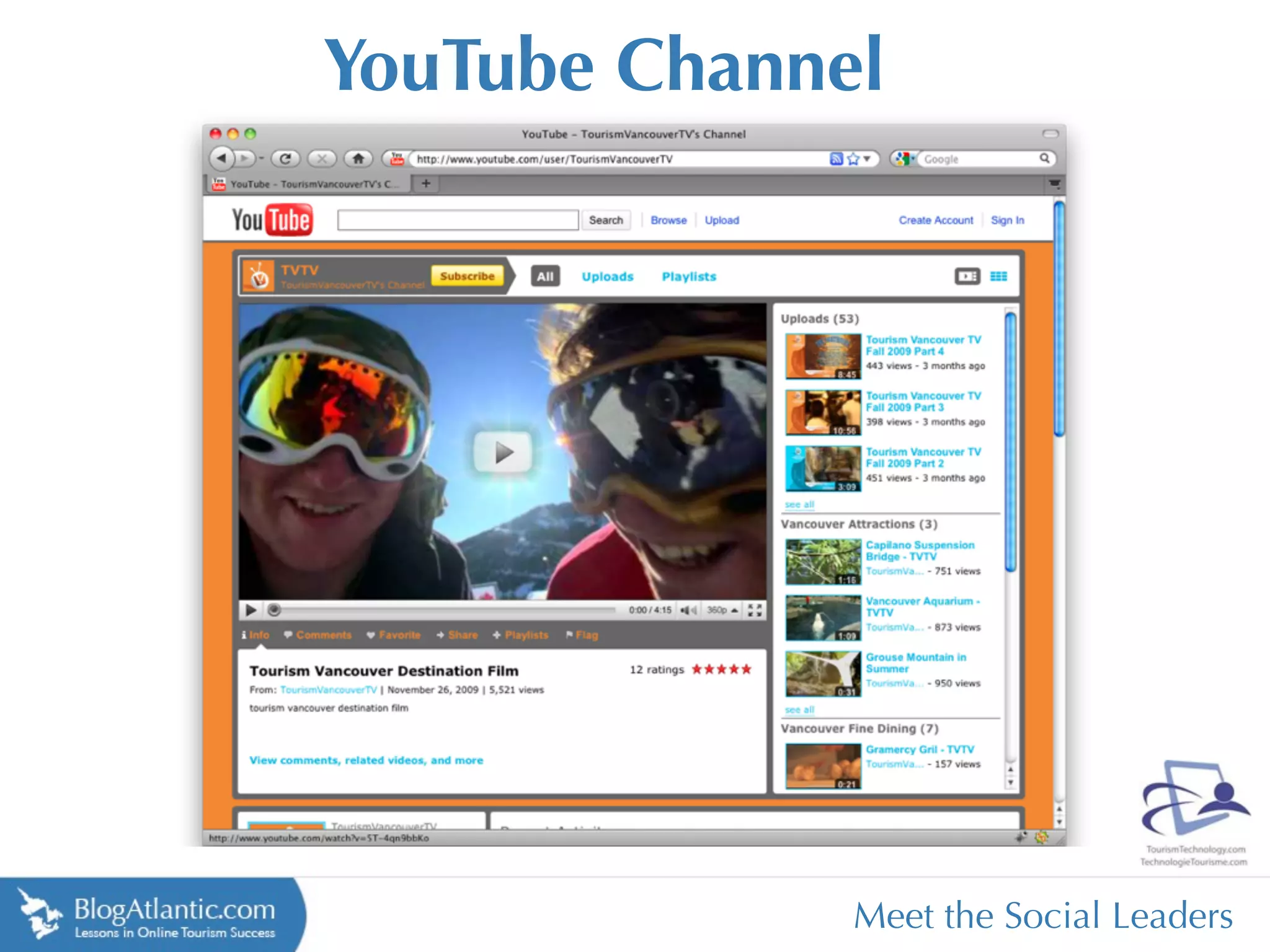Open a new tab with plus button
1270x952 pixels.
[426, 183]
